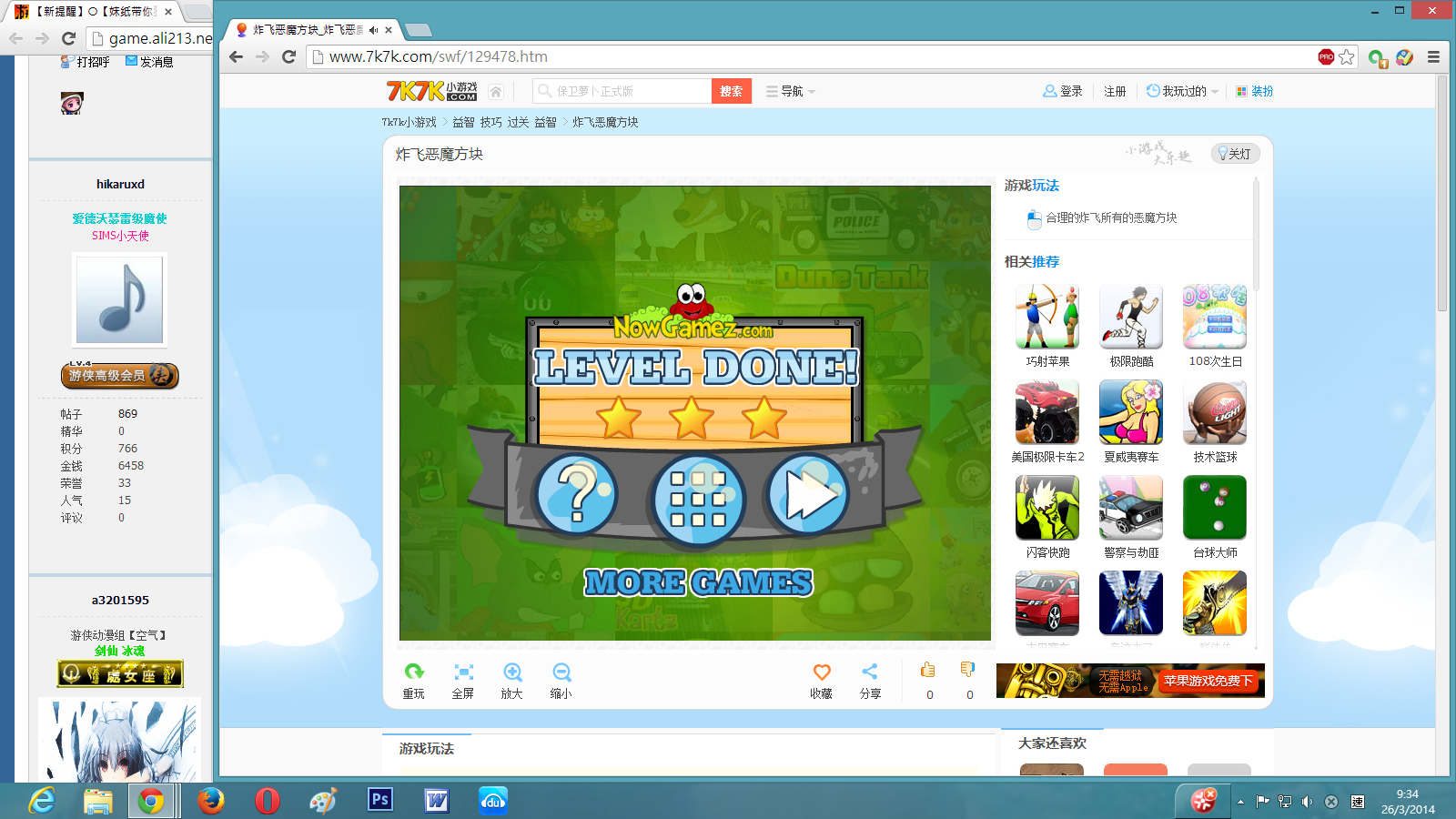Click the page vertical scrollbar
Viewport: 1456px width, 819px height.
click(1442, 193)
